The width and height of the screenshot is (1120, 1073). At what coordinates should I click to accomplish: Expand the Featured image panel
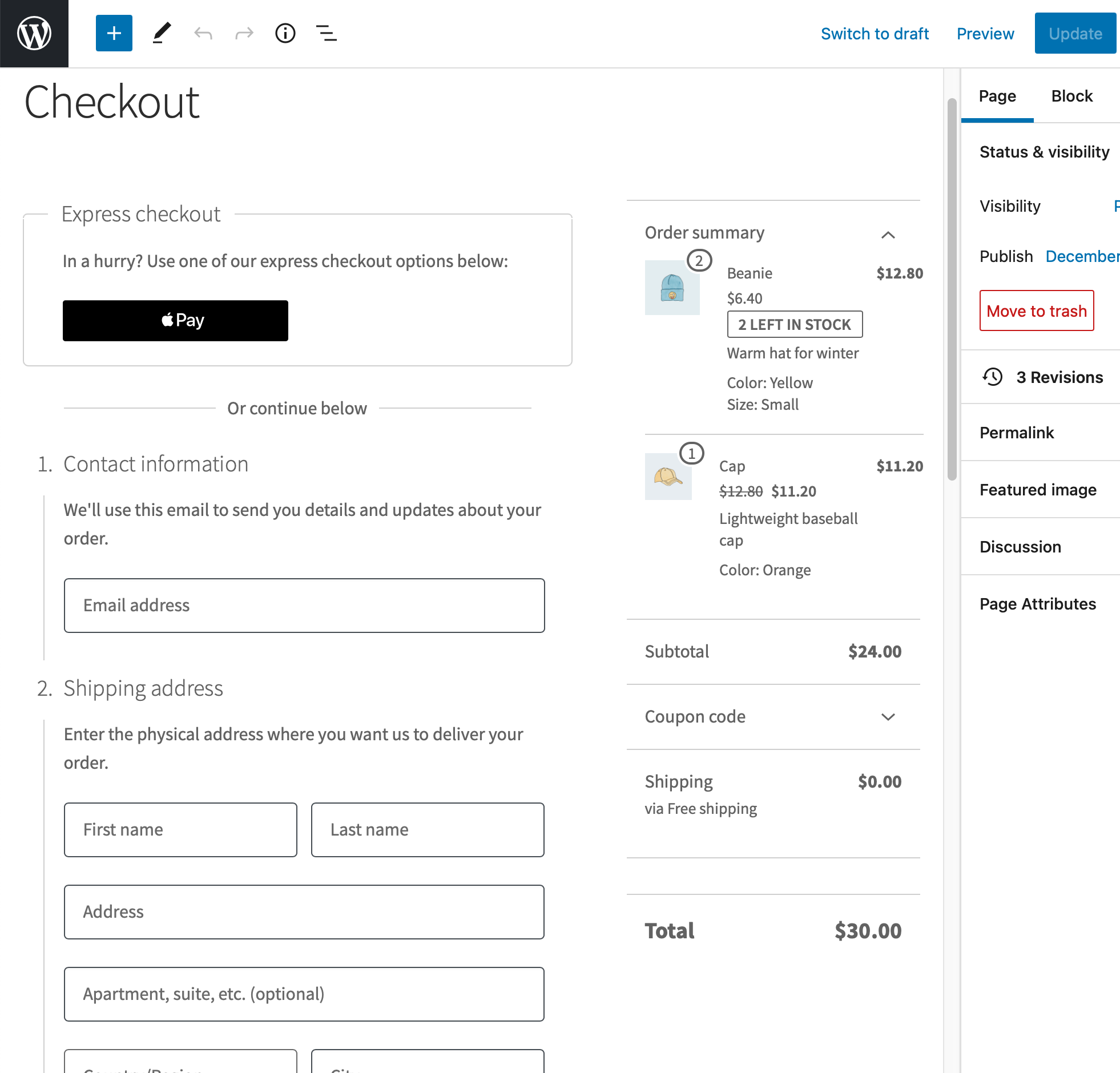pos(1040,490)
